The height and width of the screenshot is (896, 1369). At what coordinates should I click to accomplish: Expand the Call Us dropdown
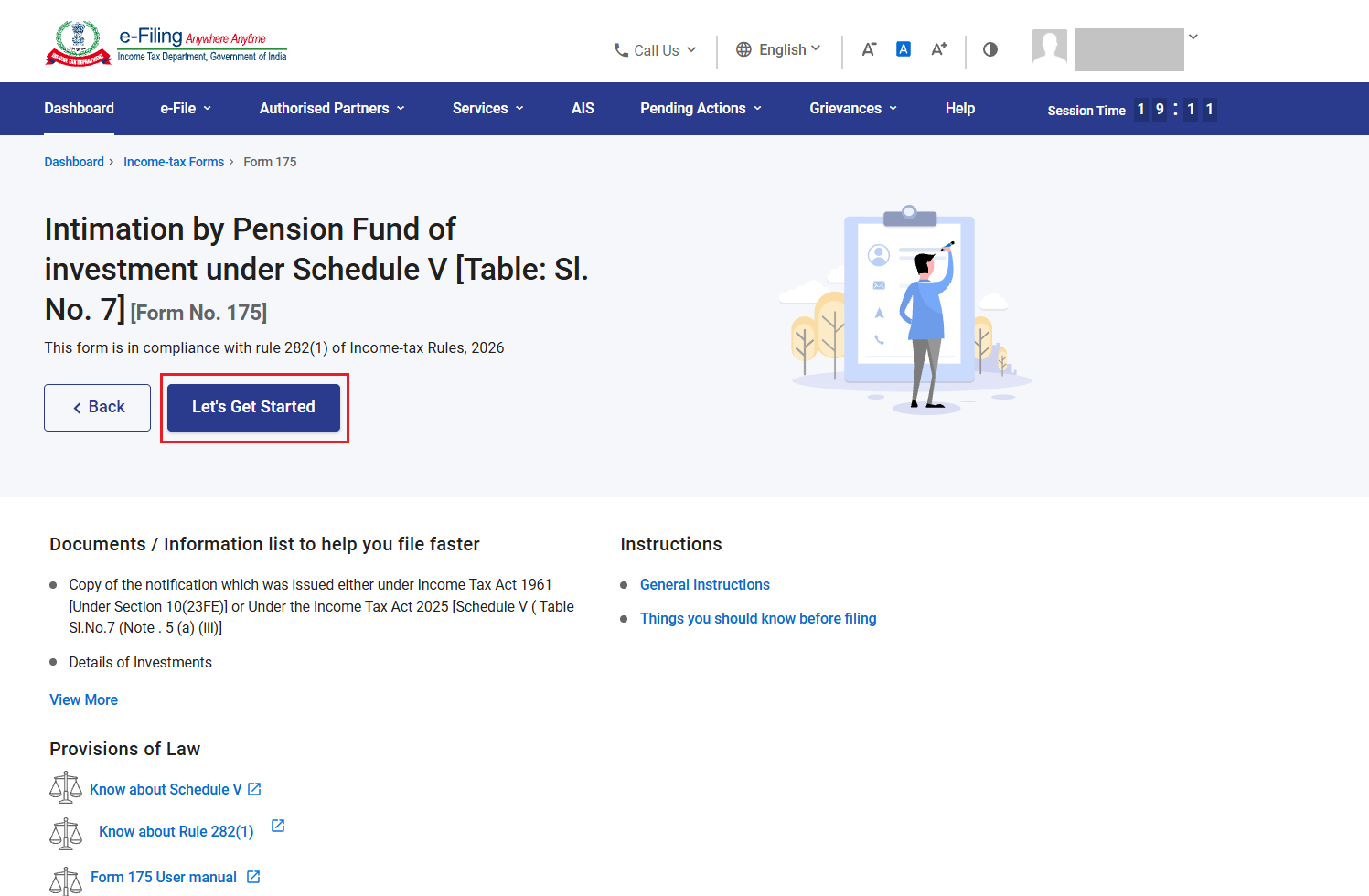click(655, 50)
